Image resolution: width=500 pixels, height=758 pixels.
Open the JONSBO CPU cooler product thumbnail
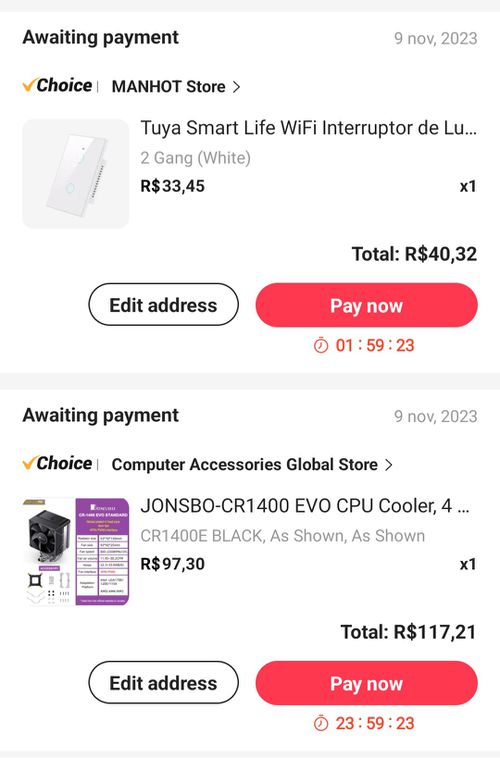(x=75, y=552)
